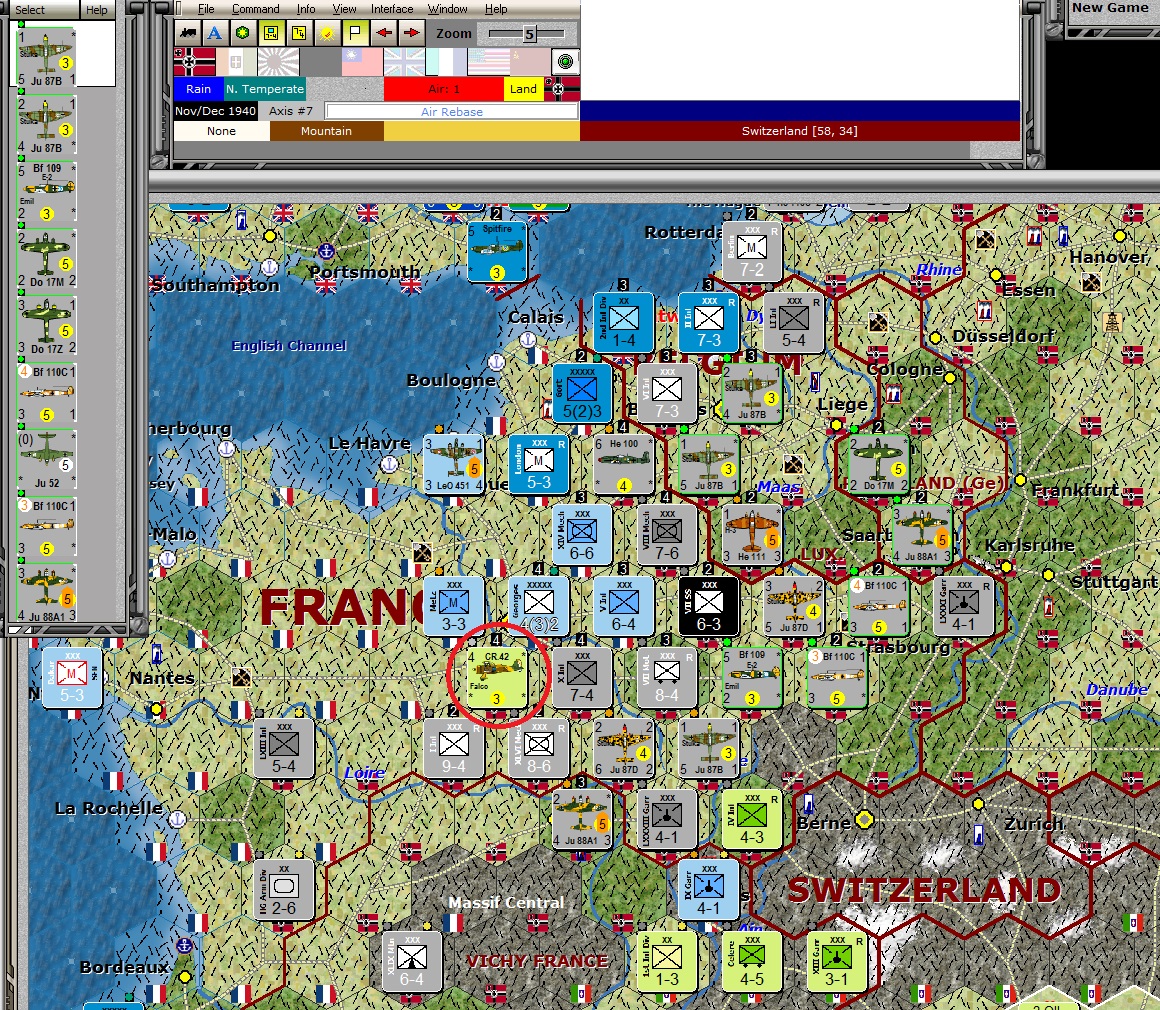Select the Chinese flag in the flag row
1160x1010 pixels.
362,62
